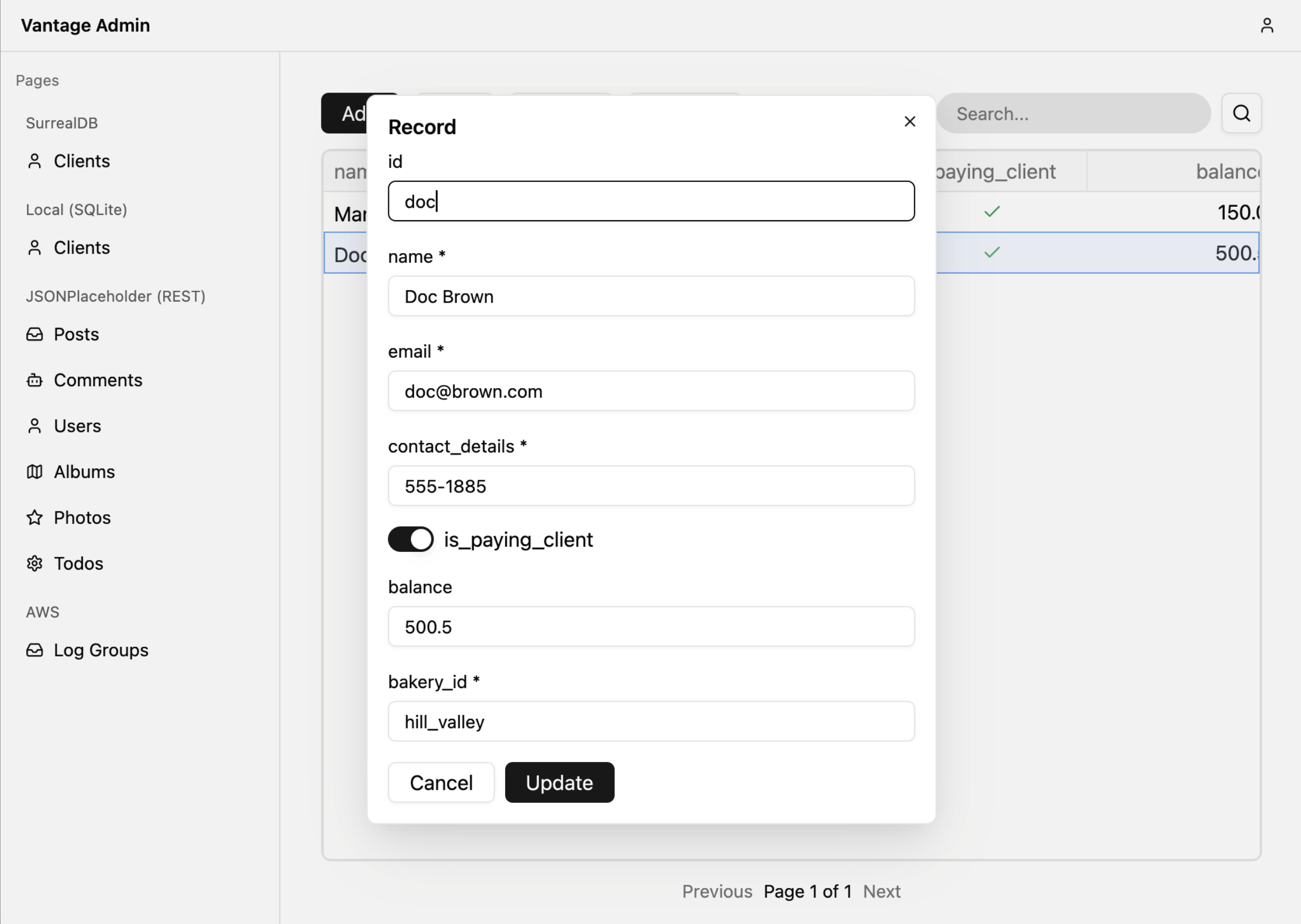
Task: Click the partially hidden Add button
Action: (345, 114)
